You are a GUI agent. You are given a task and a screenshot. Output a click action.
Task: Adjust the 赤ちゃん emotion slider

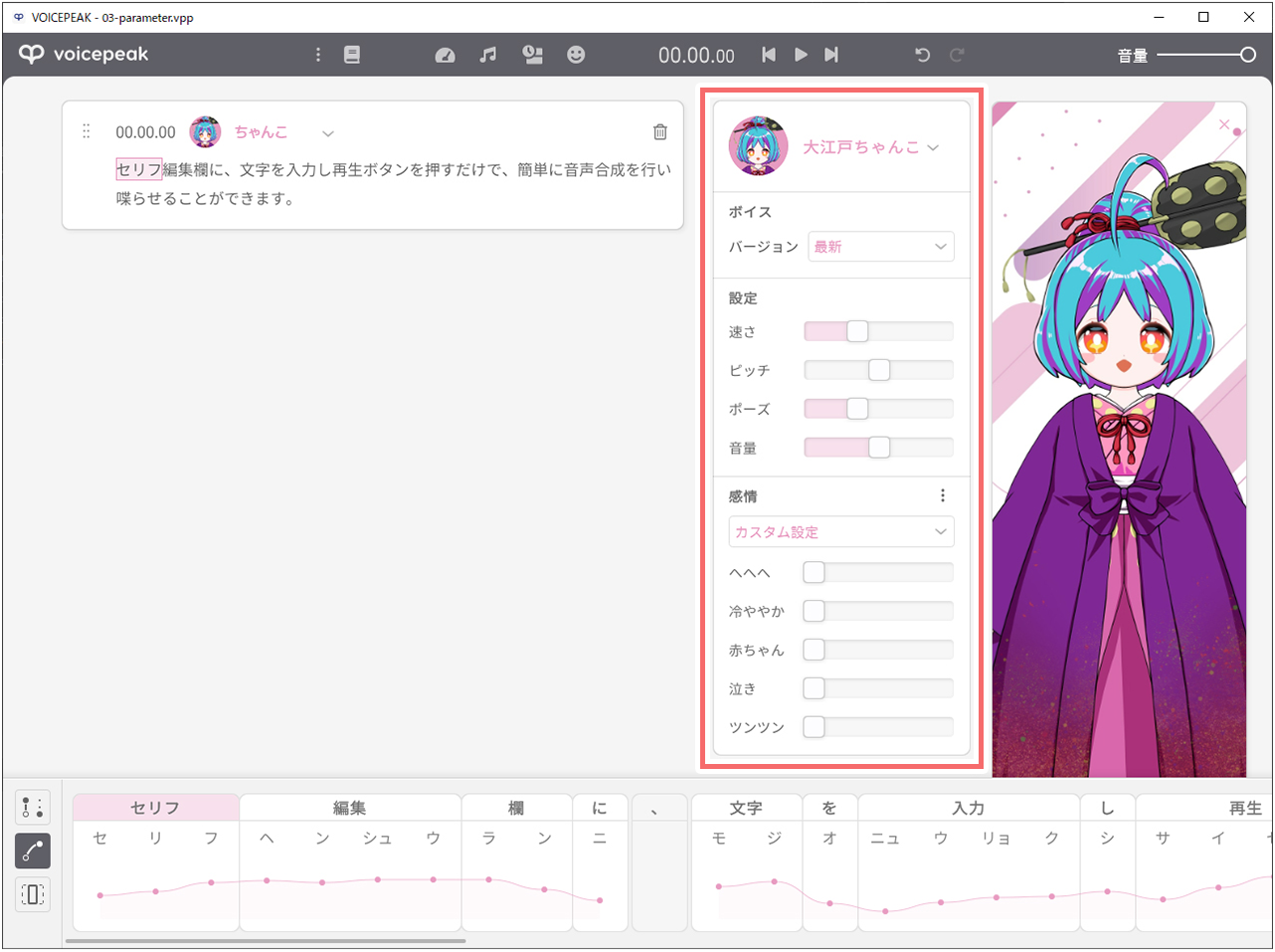click(878, 650)
